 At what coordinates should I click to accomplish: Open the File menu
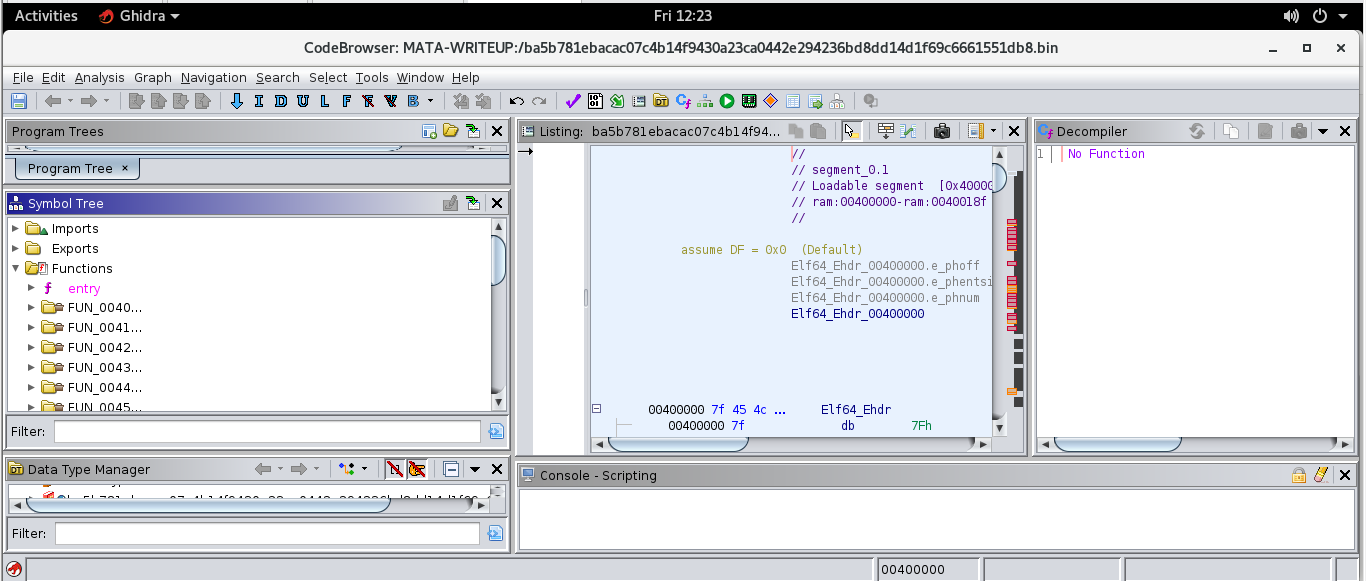click(x=23, y=77)
